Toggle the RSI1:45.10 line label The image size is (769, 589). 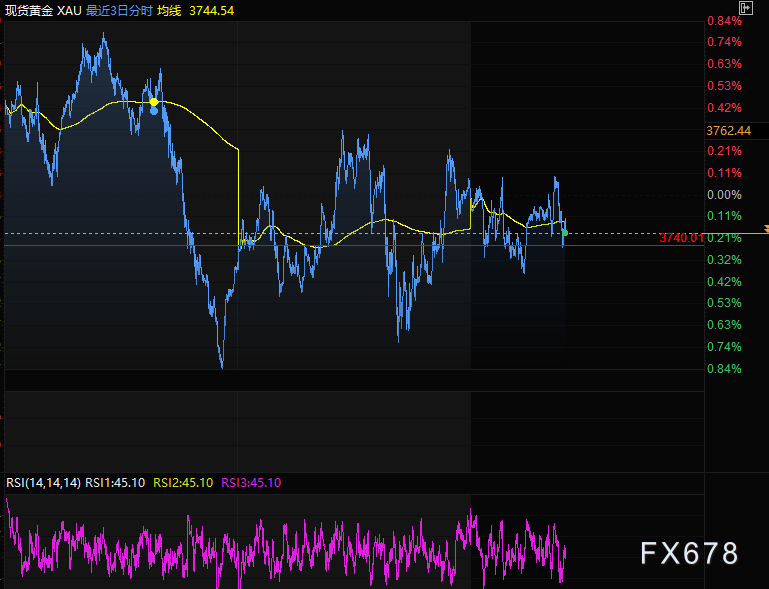(116, 482)
